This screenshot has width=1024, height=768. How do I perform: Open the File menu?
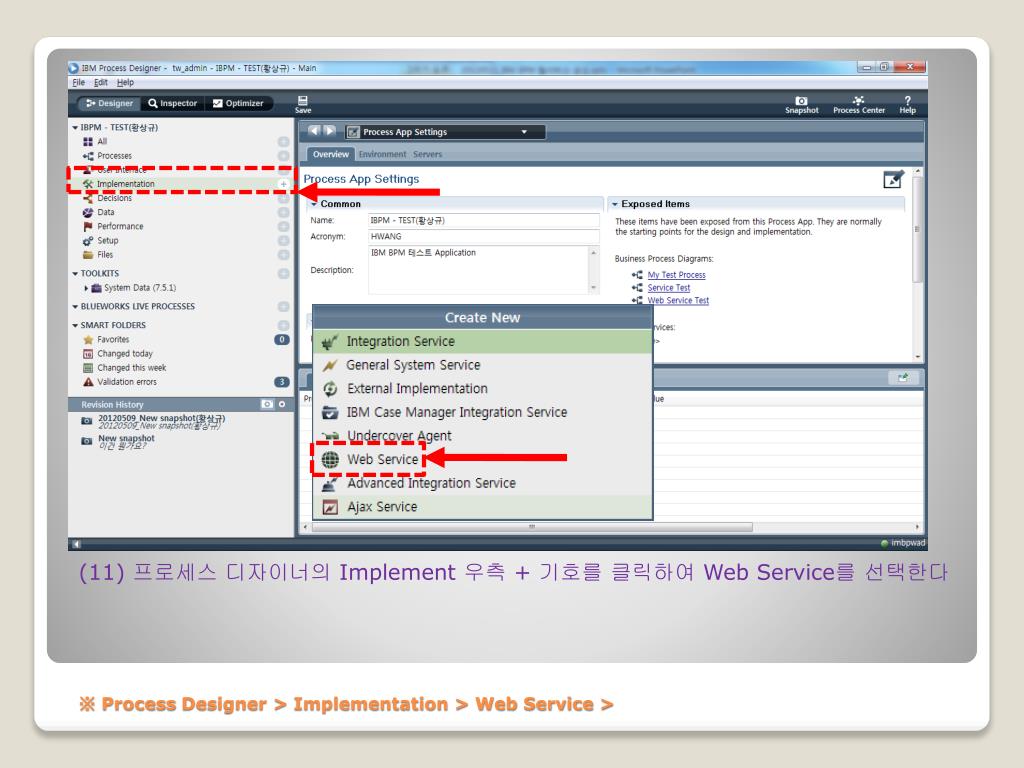[x=78, y=82]
